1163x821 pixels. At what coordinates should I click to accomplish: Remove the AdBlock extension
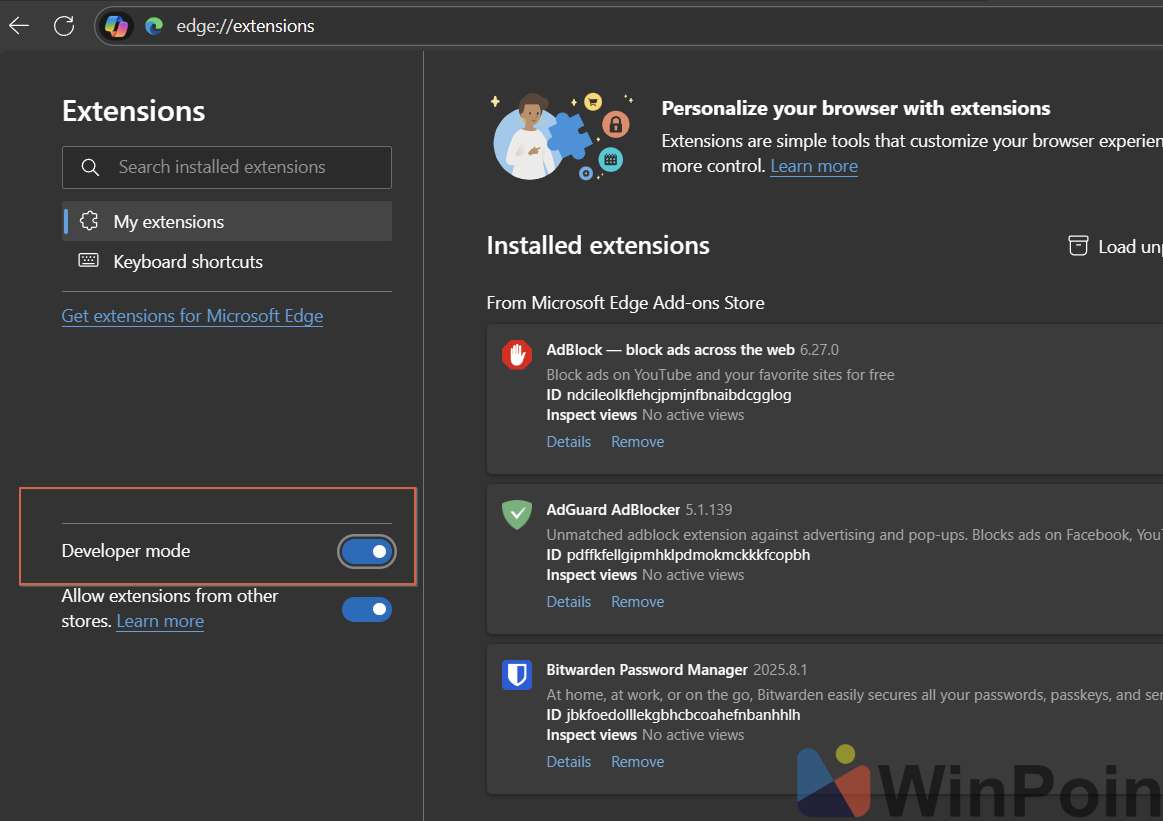pos(638,441)
